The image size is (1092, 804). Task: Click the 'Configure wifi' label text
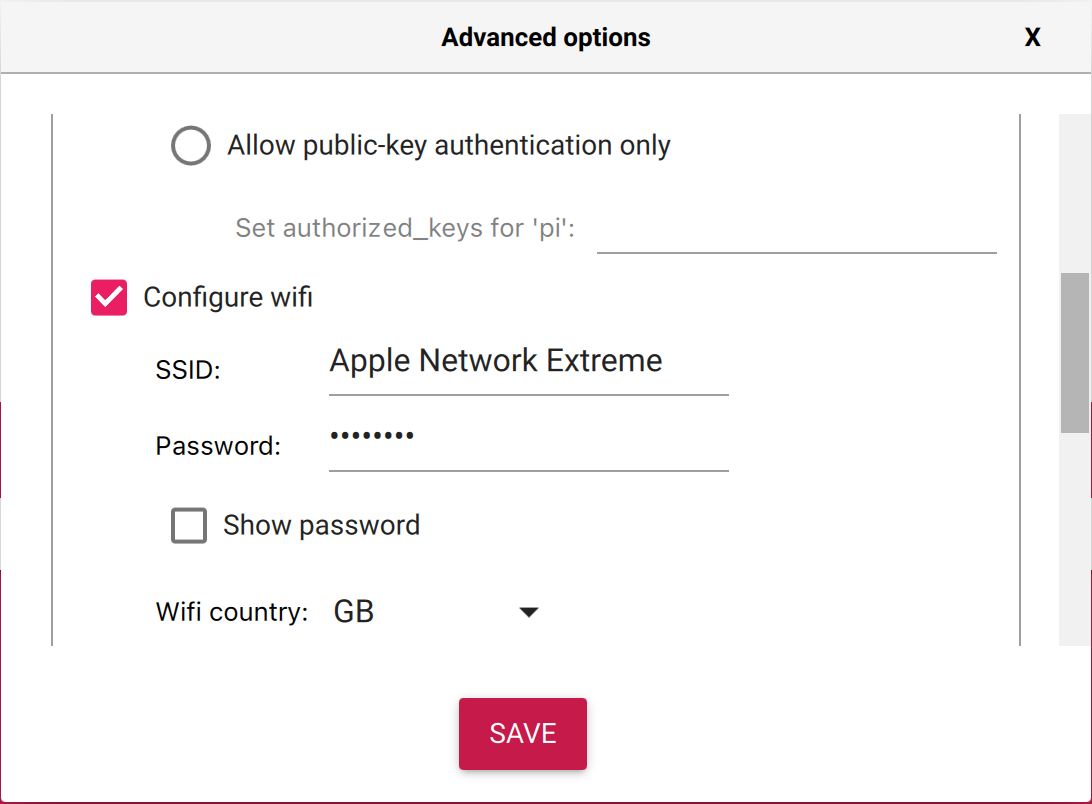pyautogui.click(x=228, y=297)
